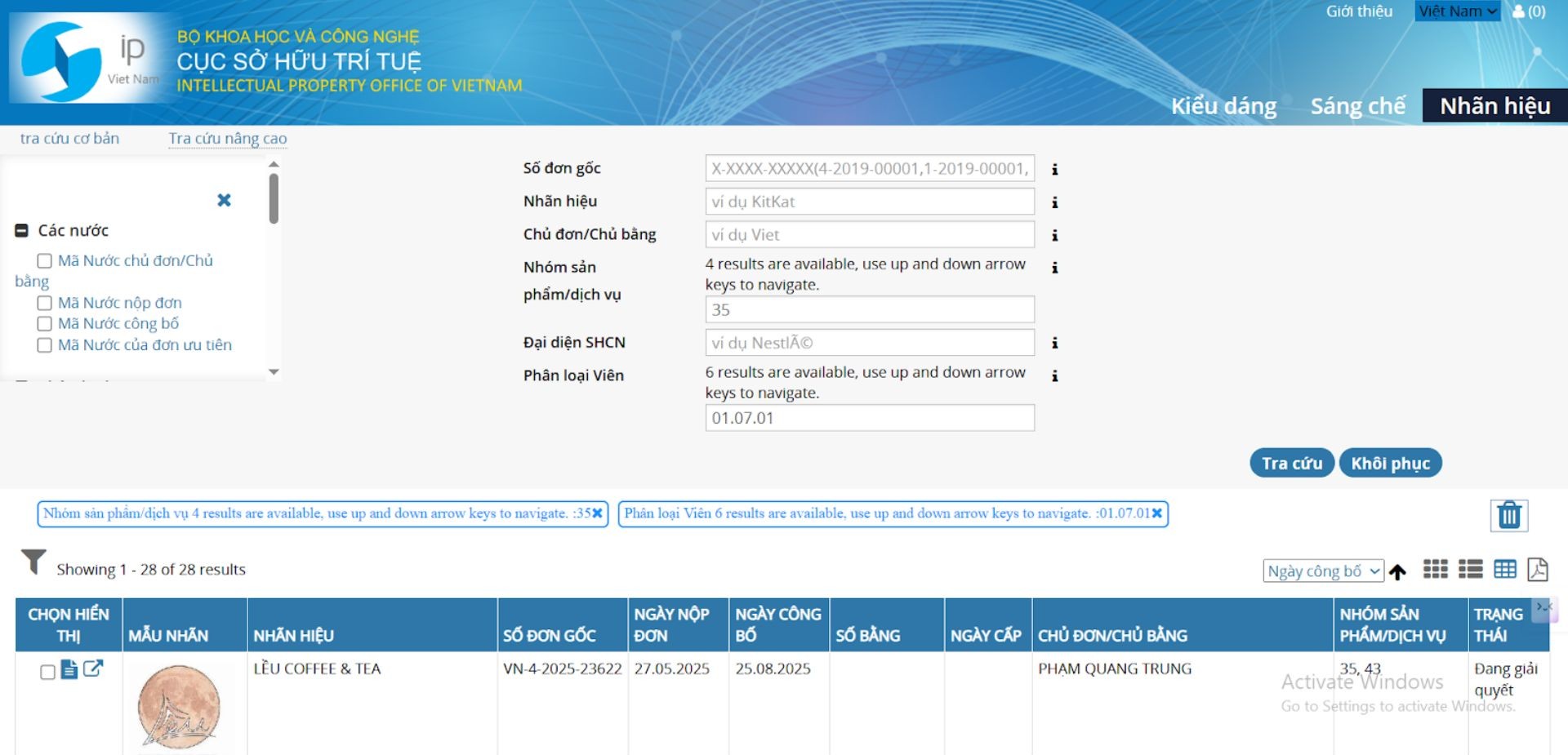Collapse the Các nước filter group
Image resolution: width=1568 pixels, height=755 pixels.
[x=22, y=231]
